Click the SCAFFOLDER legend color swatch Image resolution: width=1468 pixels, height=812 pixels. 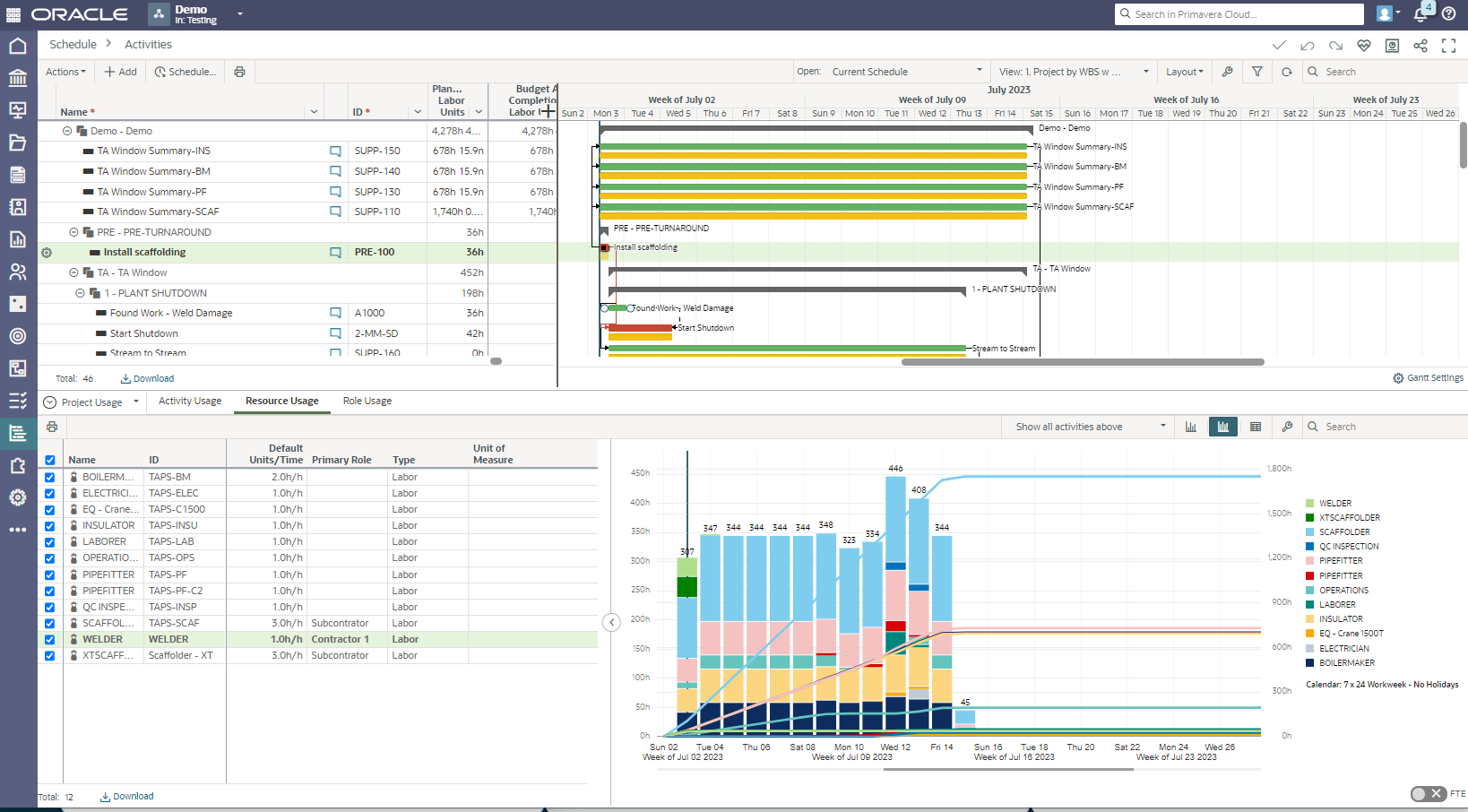coord(1310,532)
